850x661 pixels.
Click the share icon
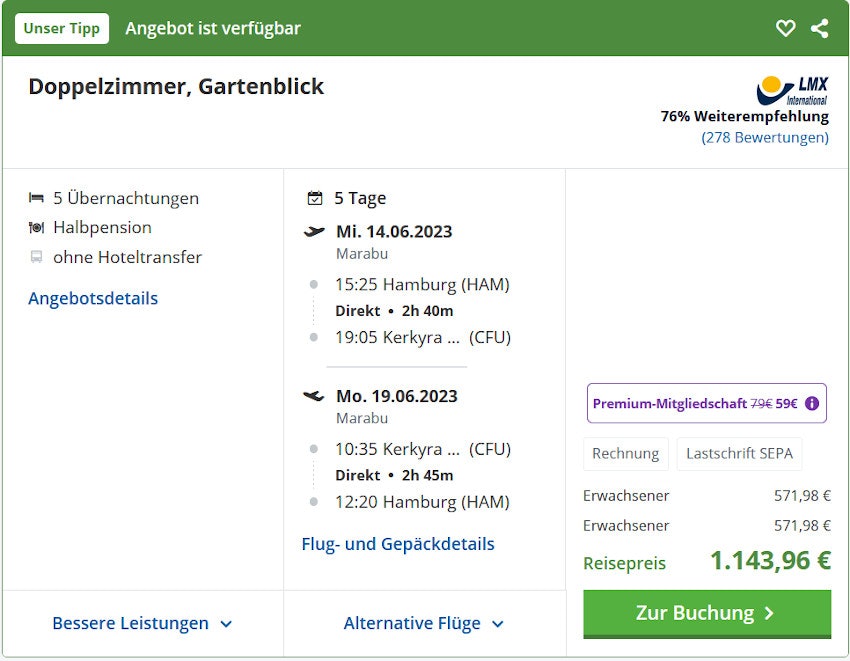click(820, 28)
